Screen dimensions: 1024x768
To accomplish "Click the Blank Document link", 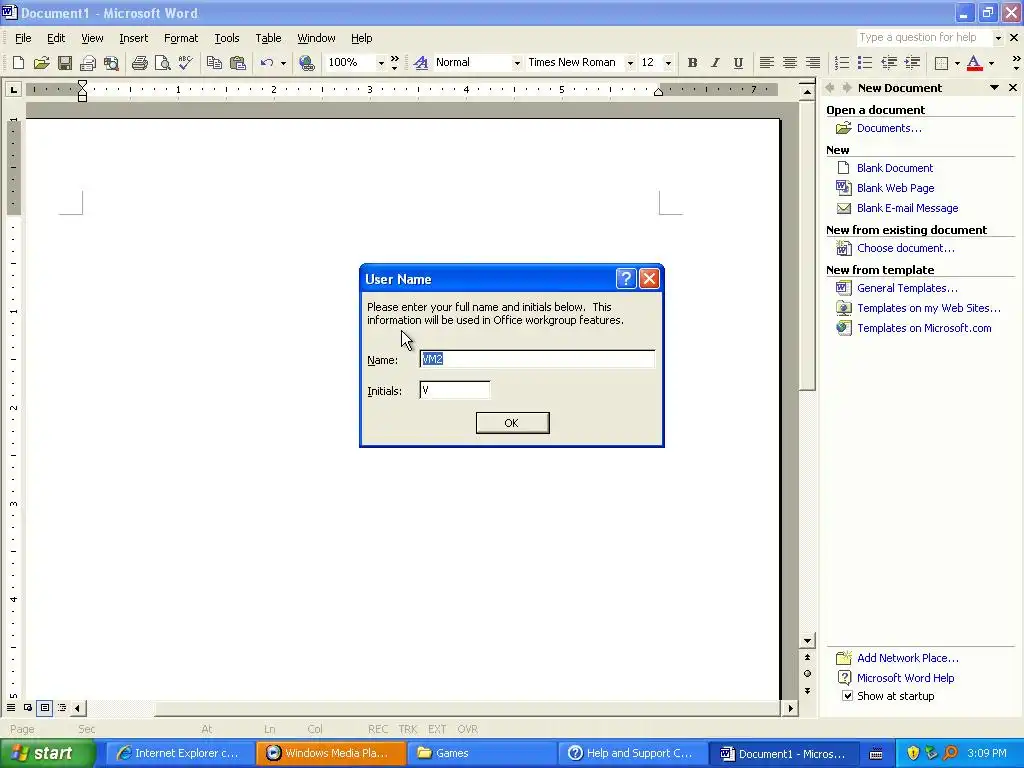I will 895,168.
